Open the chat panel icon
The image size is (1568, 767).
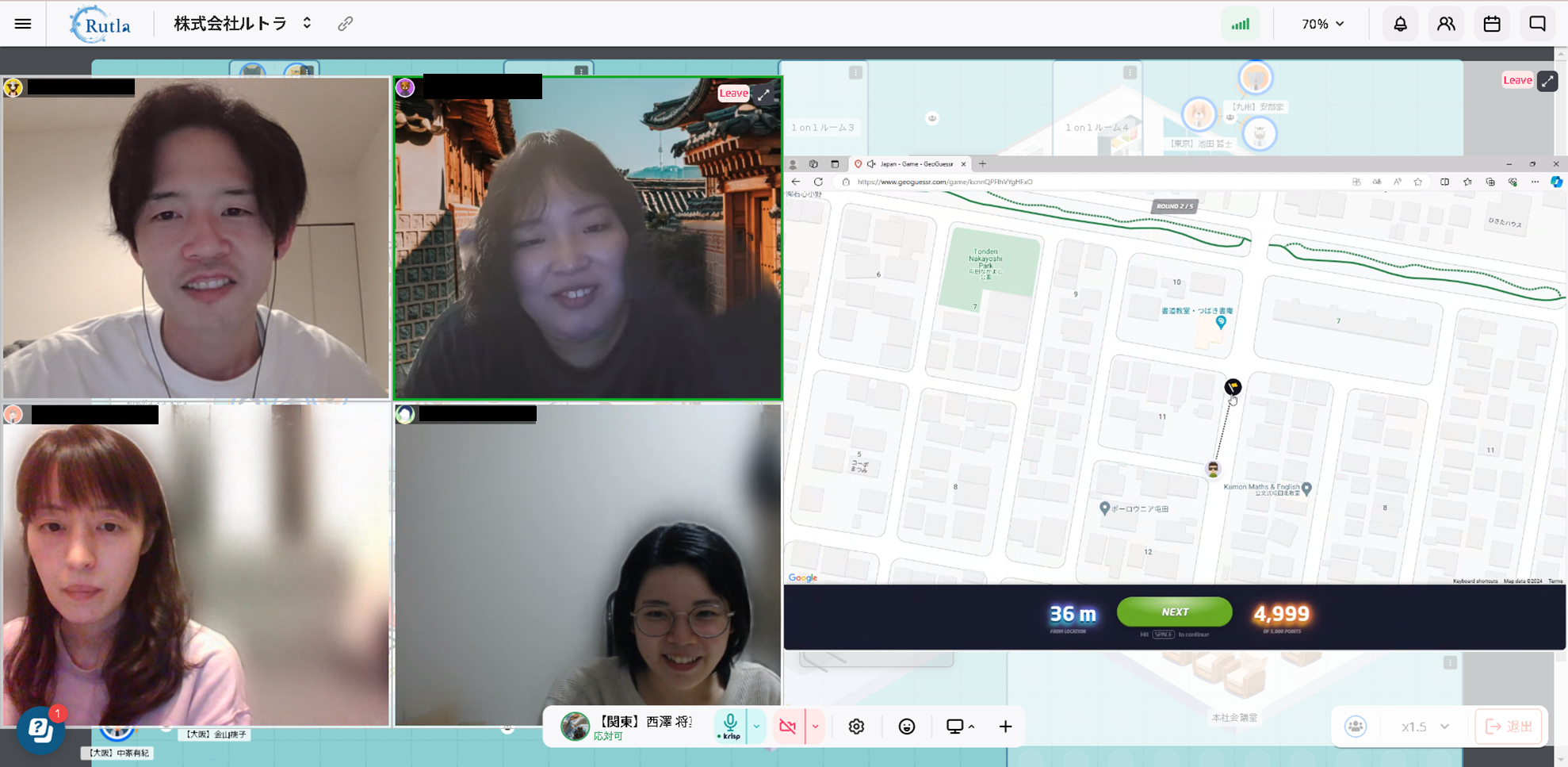point(1538,24)
